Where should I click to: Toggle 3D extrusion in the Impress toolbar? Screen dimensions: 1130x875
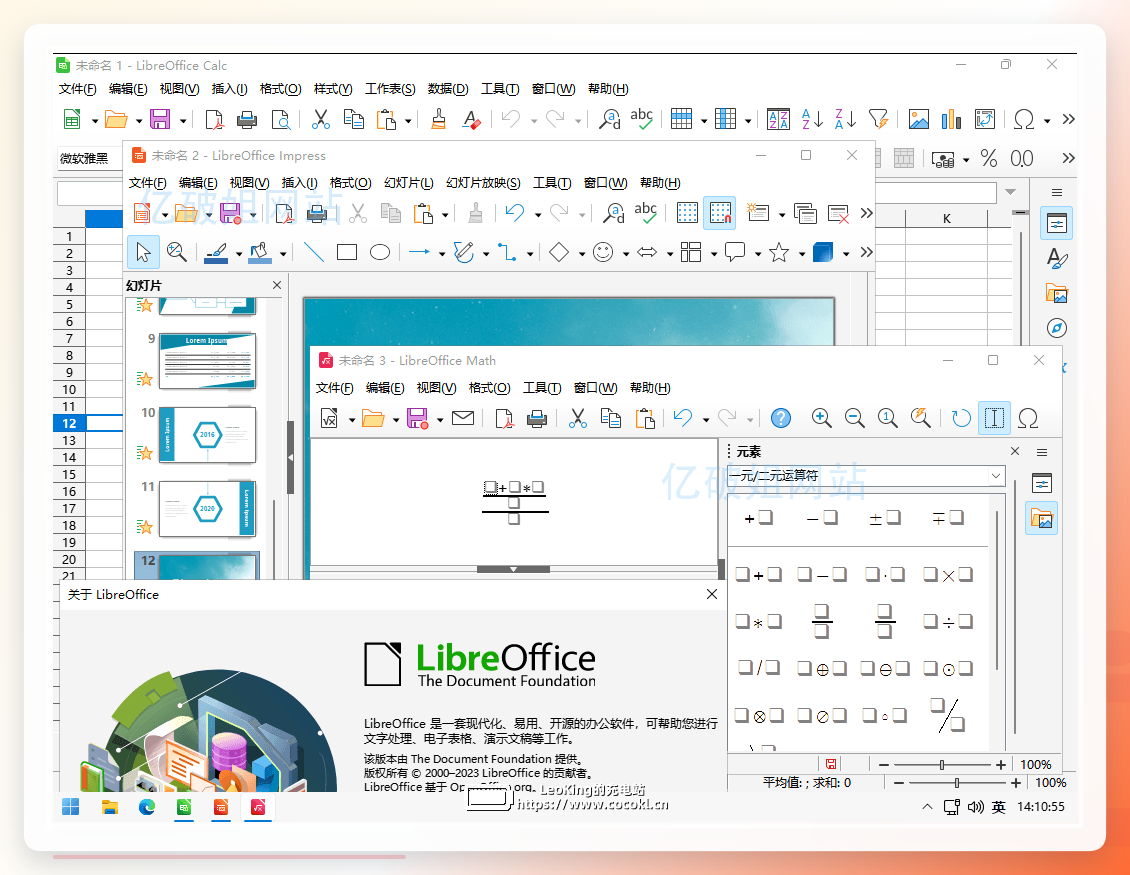click(822, 252)
